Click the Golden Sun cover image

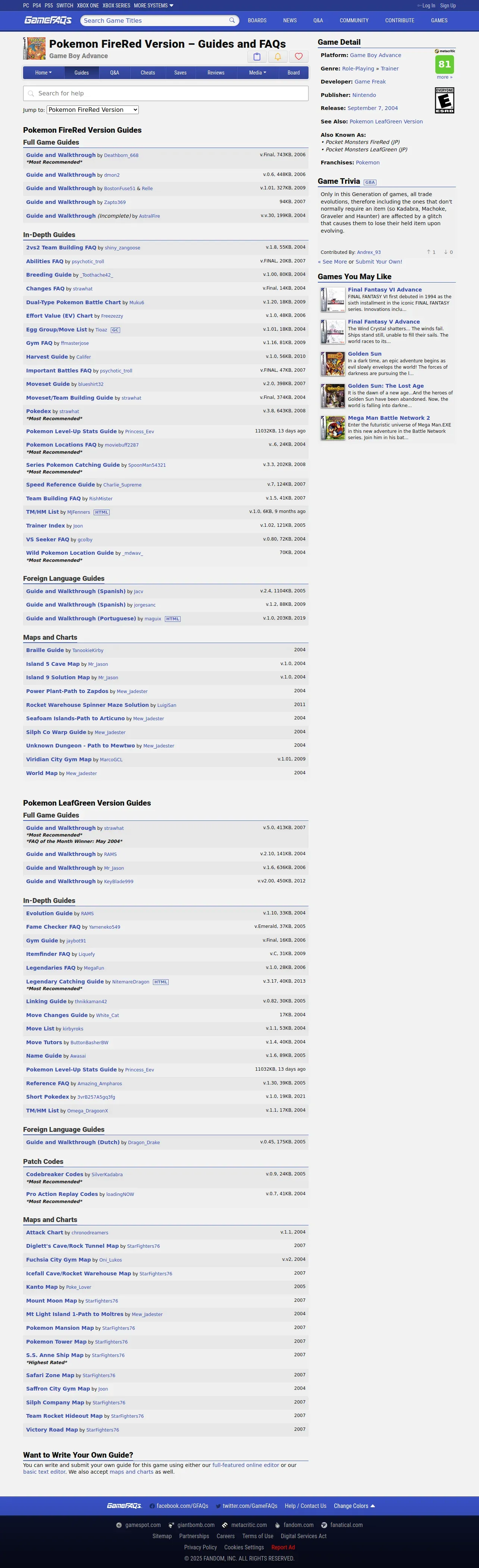(x=333, y=364)
